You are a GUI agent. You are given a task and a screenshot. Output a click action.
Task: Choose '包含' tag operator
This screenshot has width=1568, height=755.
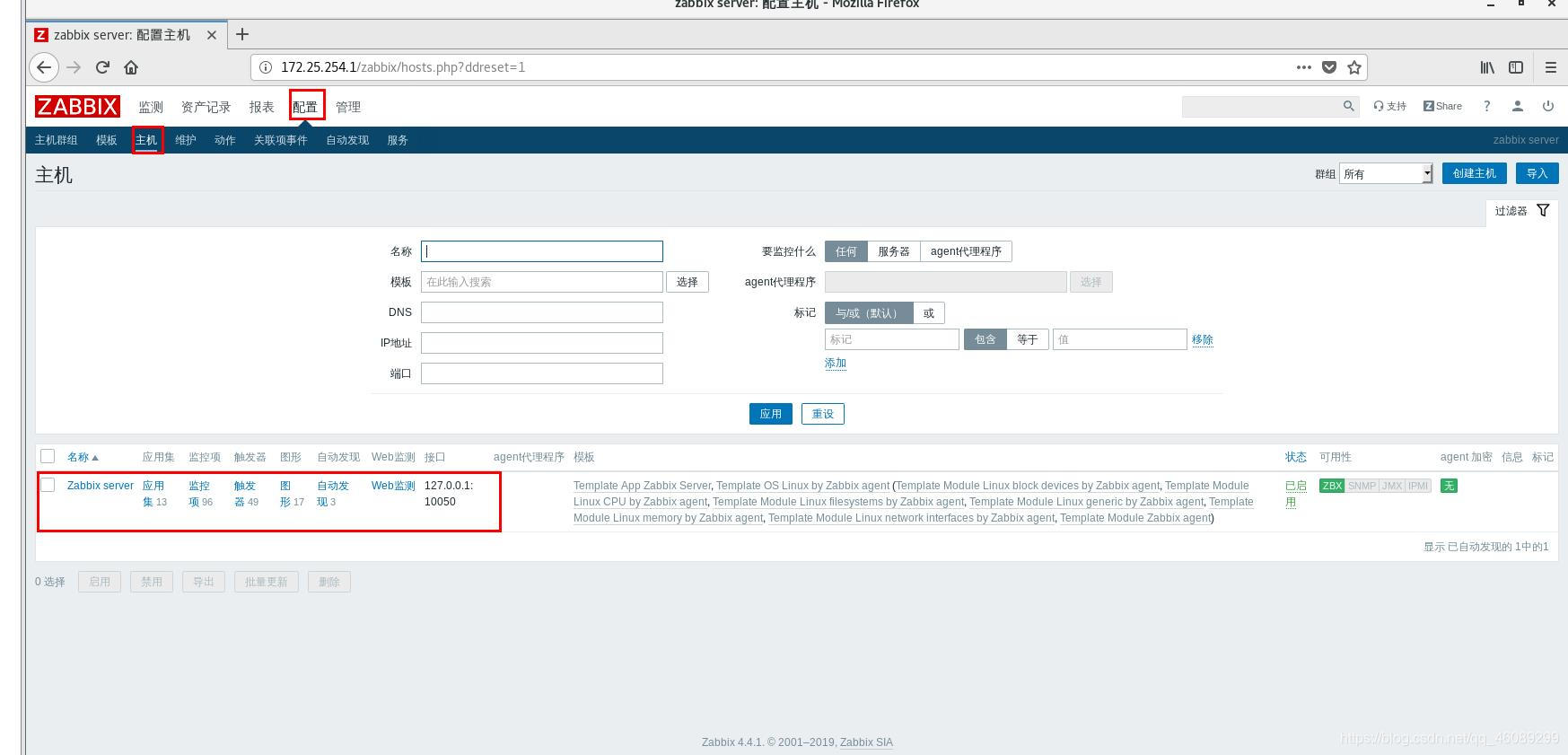click(x=985, y=339)
